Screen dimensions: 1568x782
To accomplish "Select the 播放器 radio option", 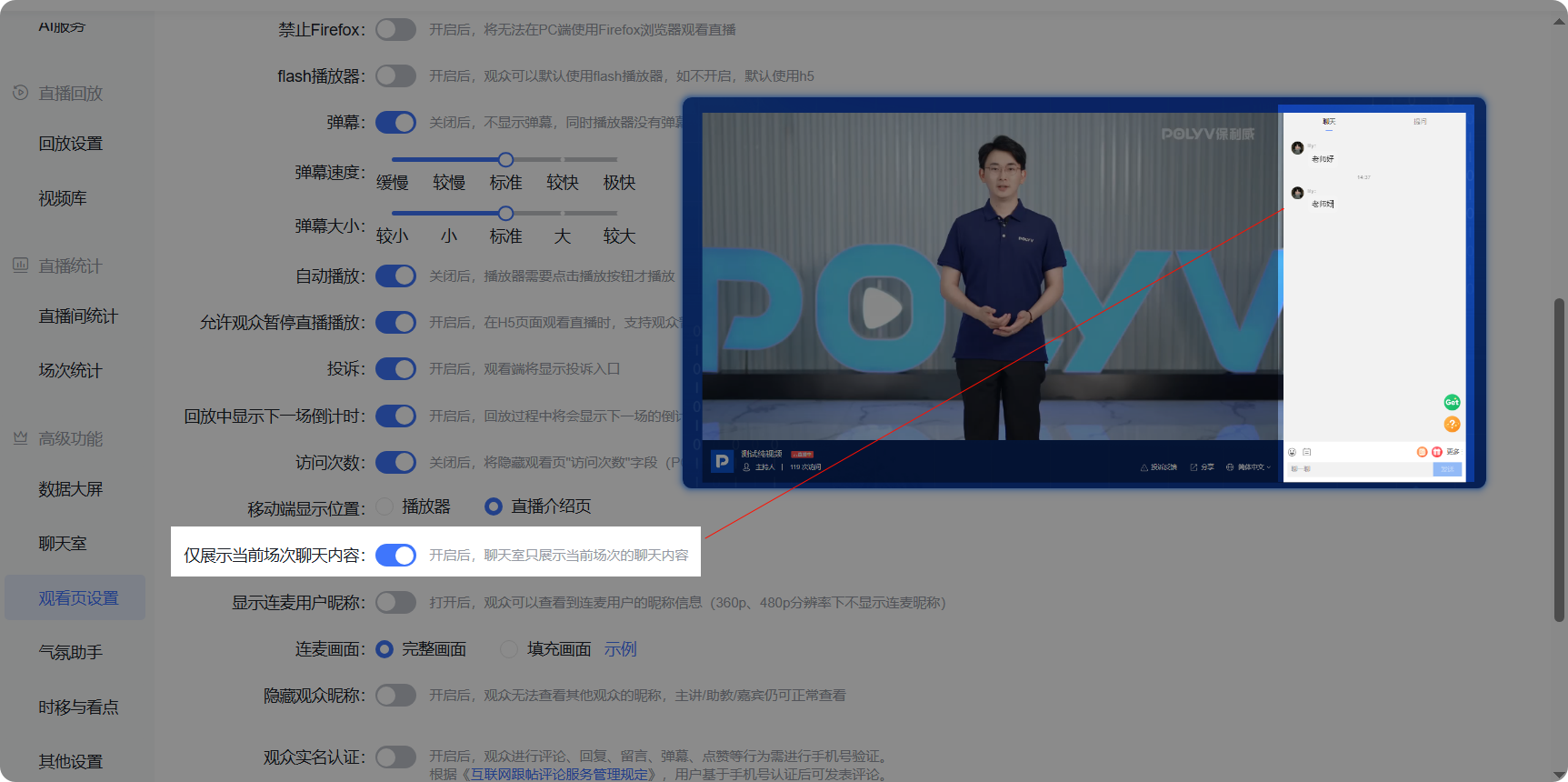I will [385, 506].
